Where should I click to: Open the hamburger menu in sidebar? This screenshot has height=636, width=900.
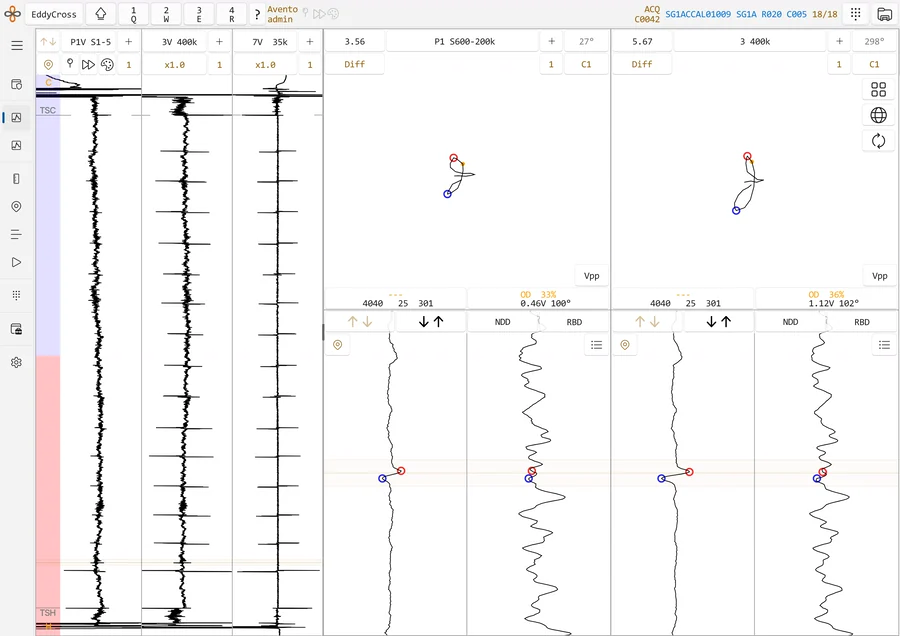tap(17, 46)
